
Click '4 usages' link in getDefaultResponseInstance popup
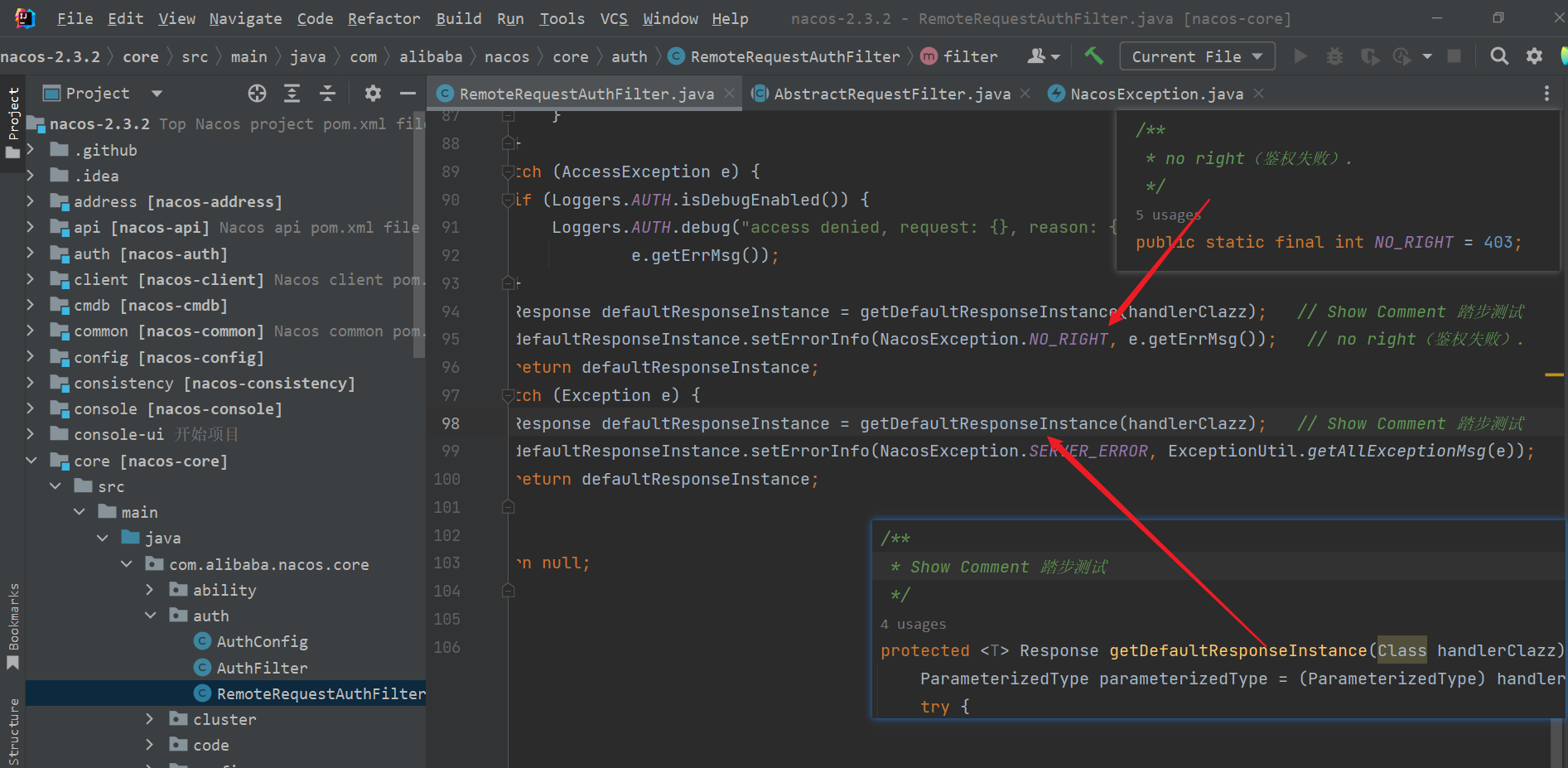[913, 624]
